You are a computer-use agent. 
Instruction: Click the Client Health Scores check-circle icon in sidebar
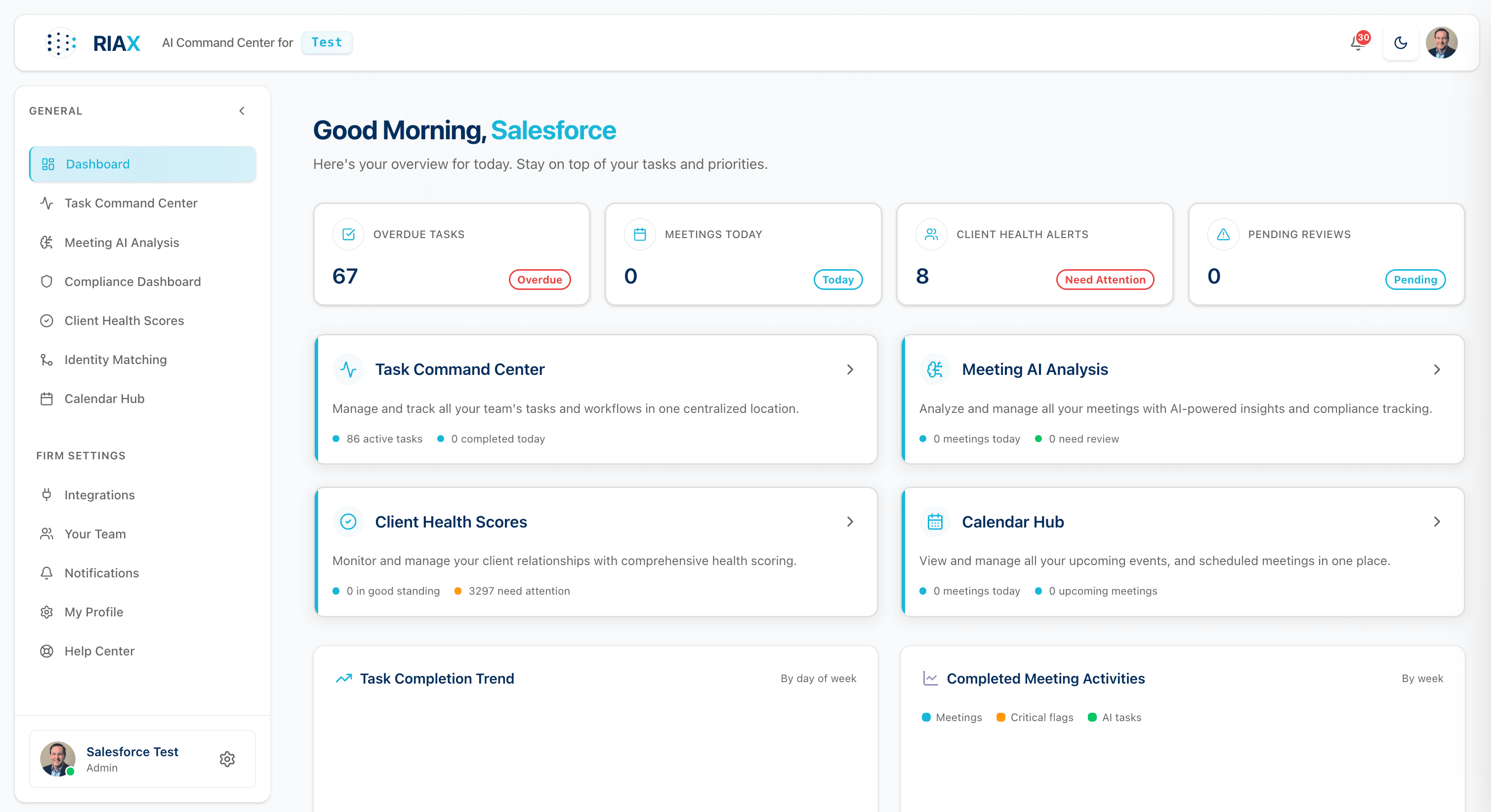[x=47, y=321]
